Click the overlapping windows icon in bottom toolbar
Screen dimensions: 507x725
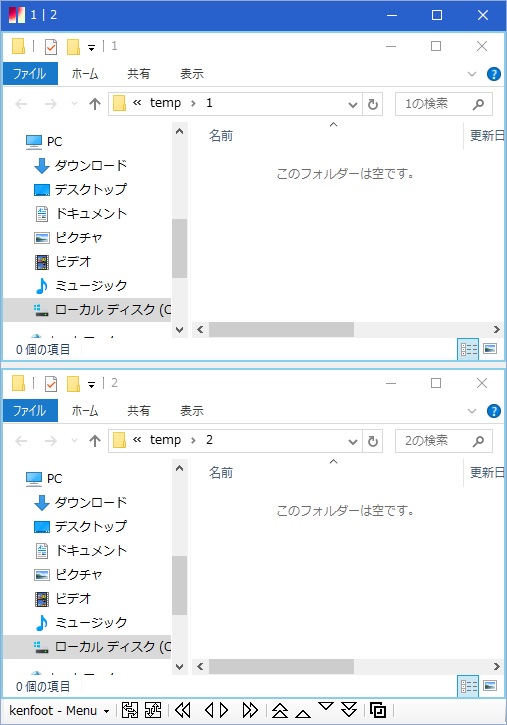coord(378,710)
